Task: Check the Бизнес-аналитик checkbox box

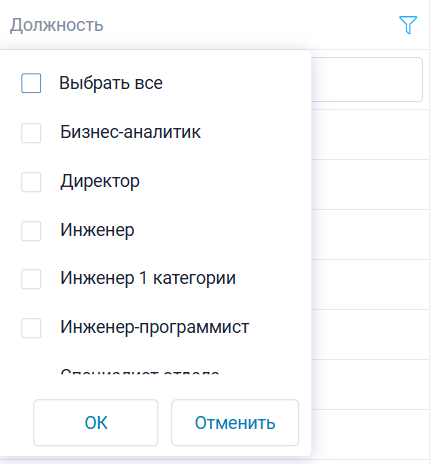Action: (31, 133)
